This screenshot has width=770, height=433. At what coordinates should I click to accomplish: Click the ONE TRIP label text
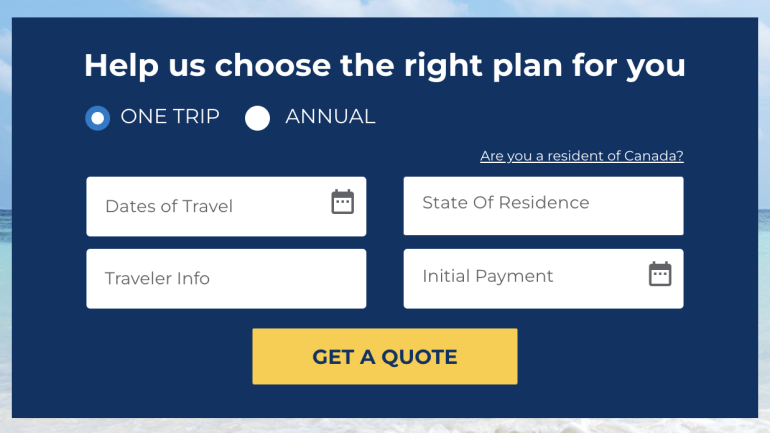pos(170,117)
